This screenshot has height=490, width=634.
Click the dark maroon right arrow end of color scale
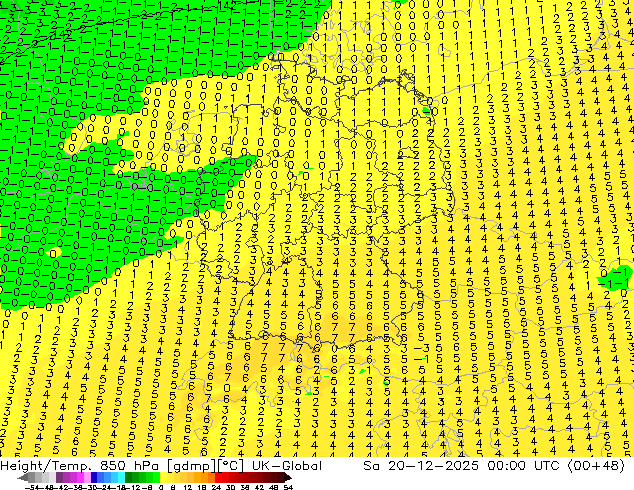[x=287, y=478]
